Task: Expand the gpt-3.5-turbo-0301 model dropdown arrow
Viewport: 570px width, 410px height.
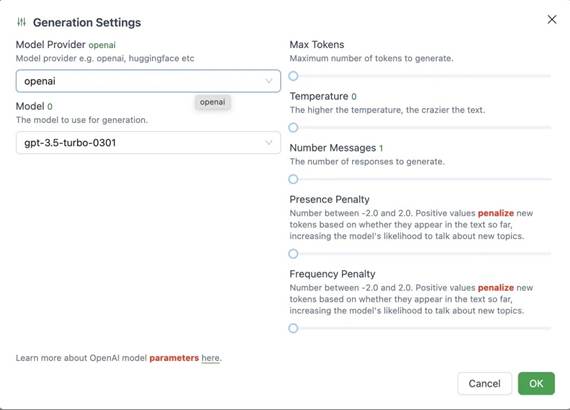Action: pos(269,142)
